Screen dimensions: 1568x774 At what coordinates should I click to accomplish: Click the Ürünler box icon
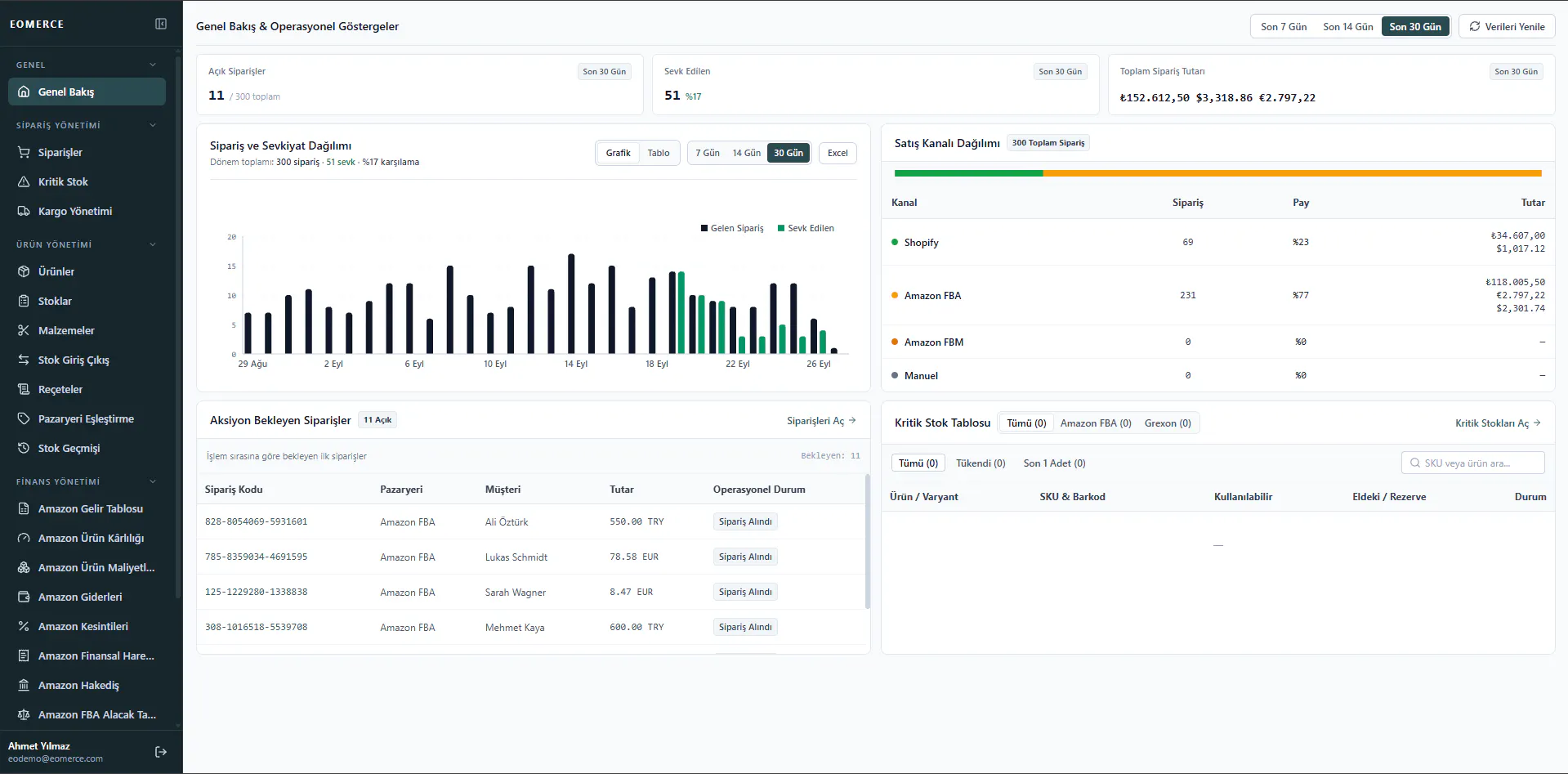click(x=24, y=271)
